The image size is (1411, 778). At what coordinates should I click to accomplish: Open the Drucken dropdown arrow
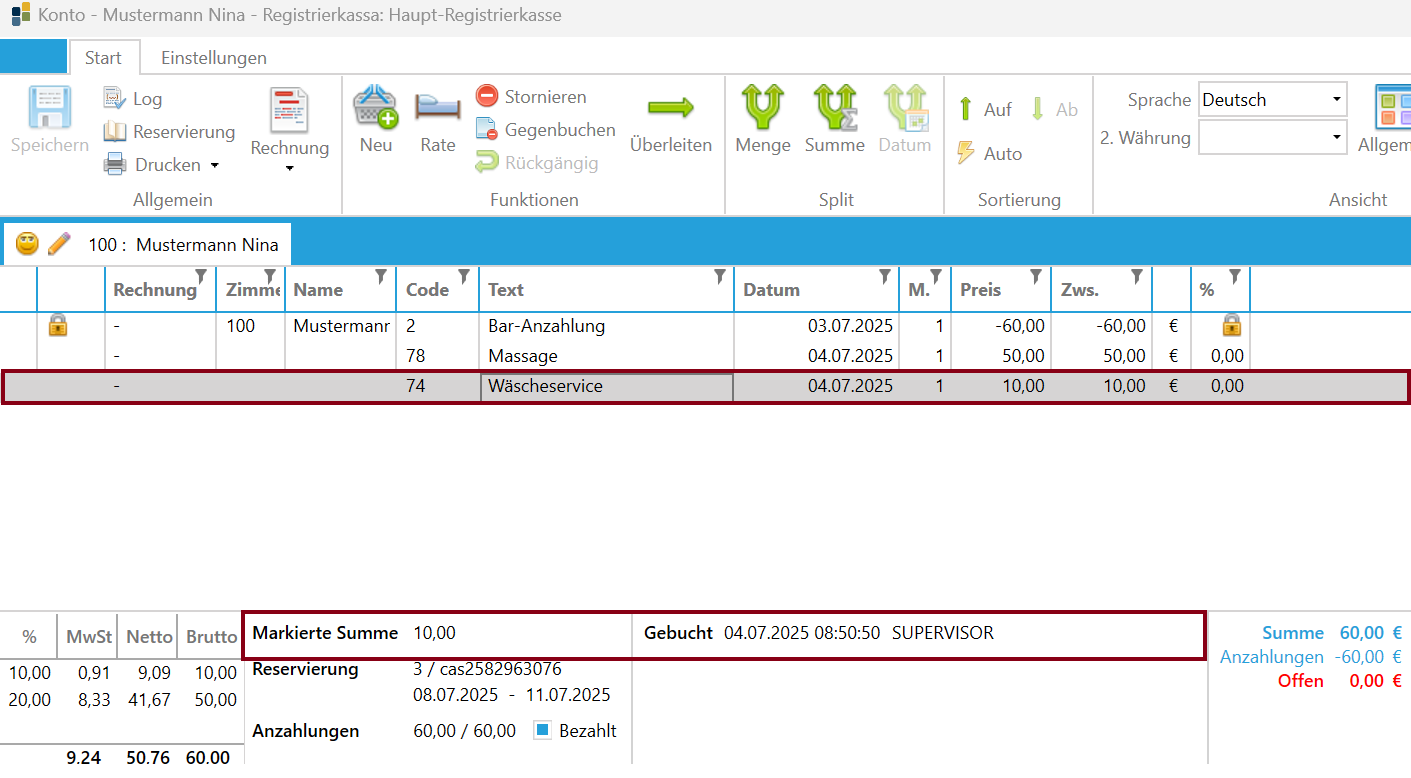point(214,165)
